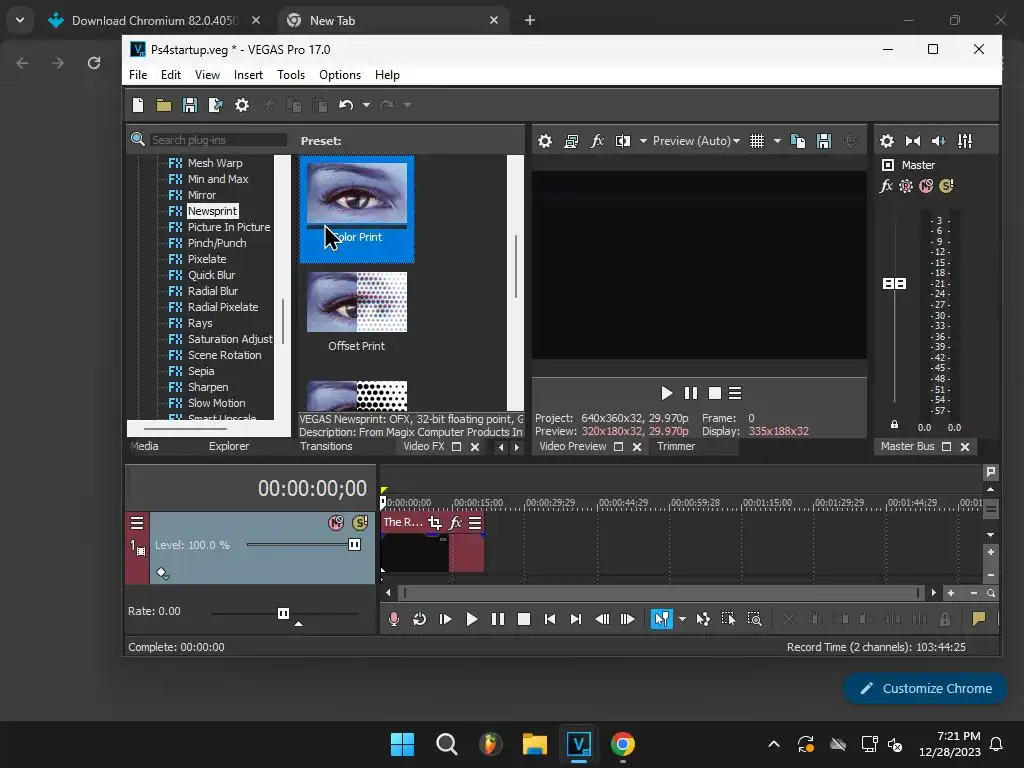The image size is (1024, 768).
Task: Adjust Rate slider handle
Action: 283,613
